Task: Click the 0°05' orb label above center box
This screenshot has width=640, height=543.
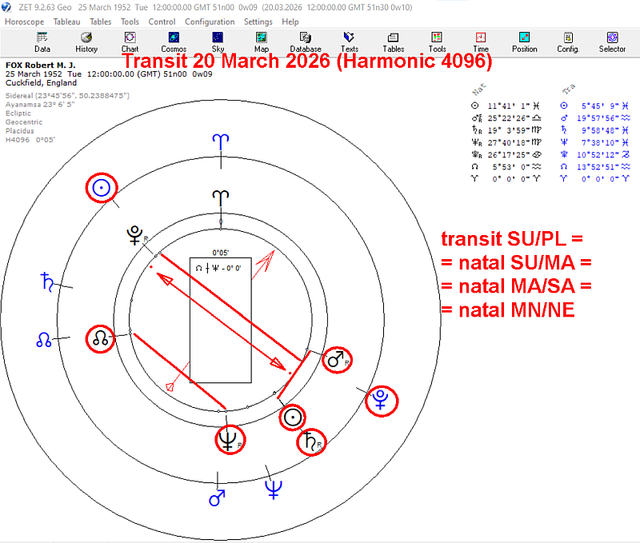Action: click(220, 253)
